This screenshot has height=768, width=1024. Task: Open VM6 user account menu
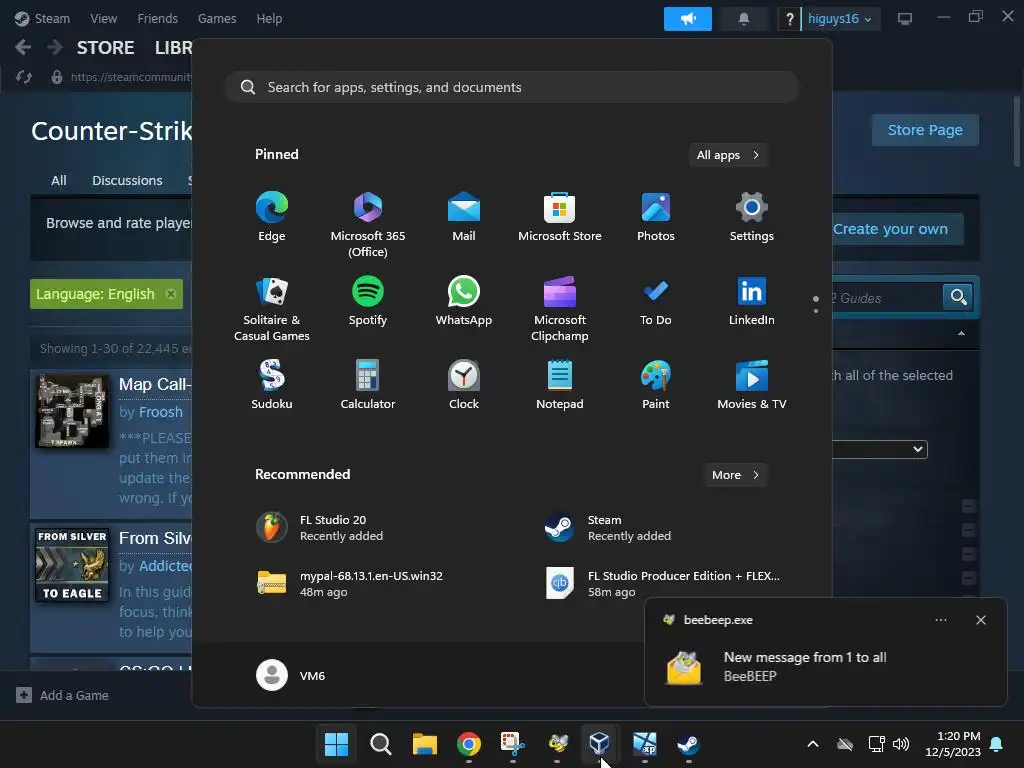pyautogui.click(x=291, y=675)
